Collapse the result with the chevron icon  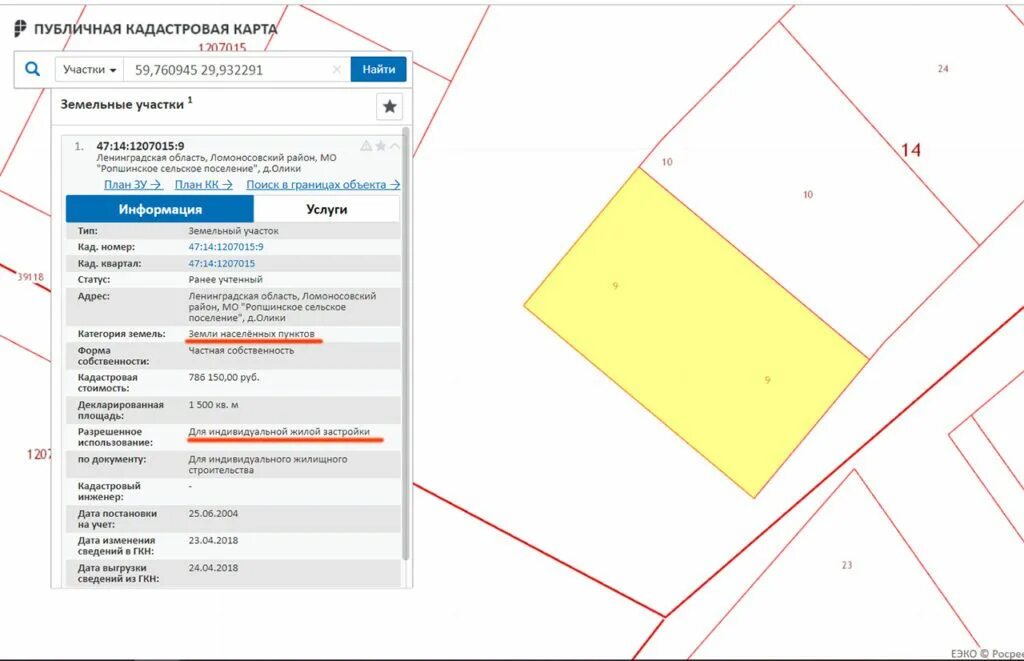tap(394, 146)
